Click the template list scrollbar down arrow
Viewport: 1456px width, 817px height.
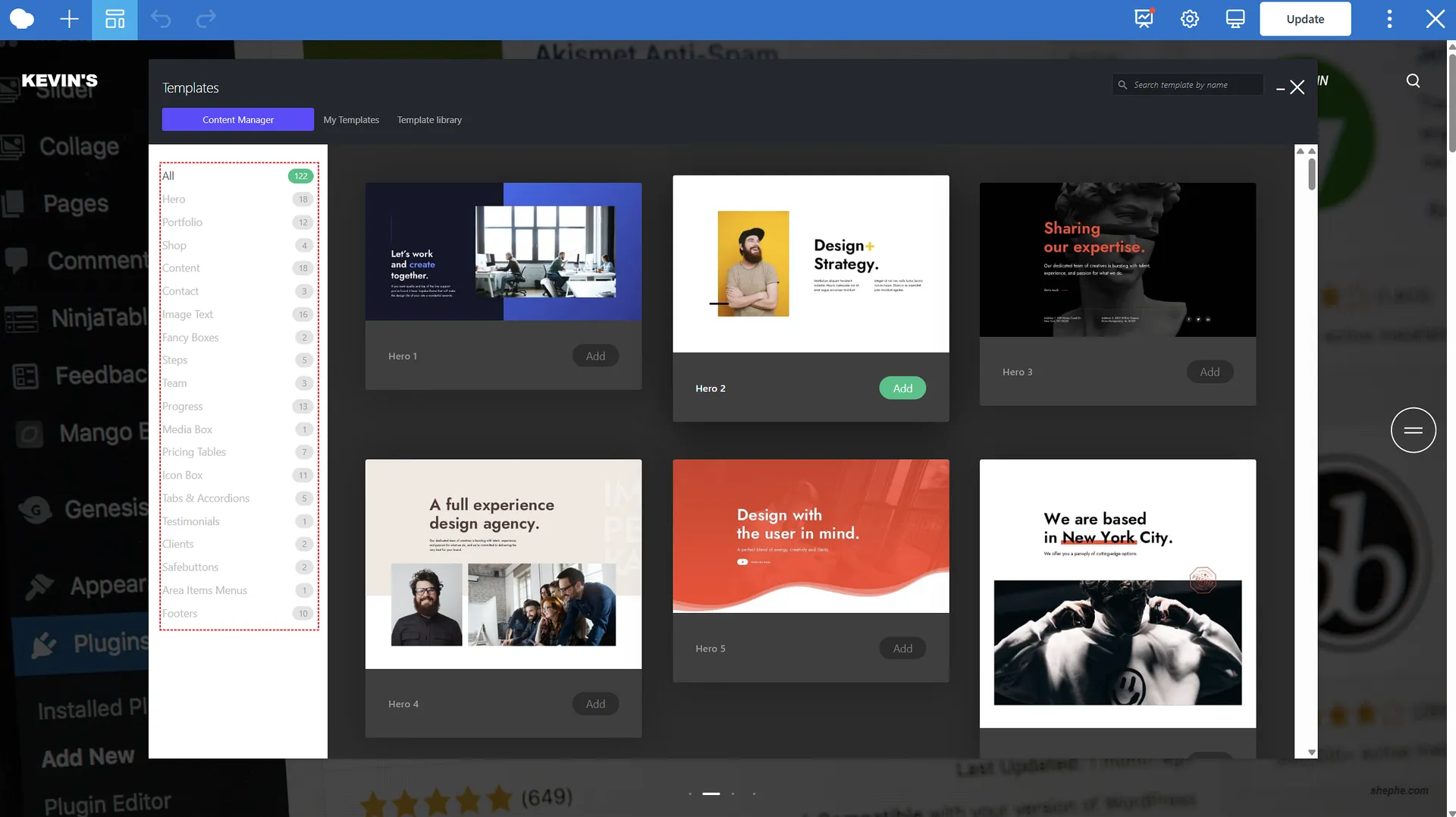coord(1312,753)
